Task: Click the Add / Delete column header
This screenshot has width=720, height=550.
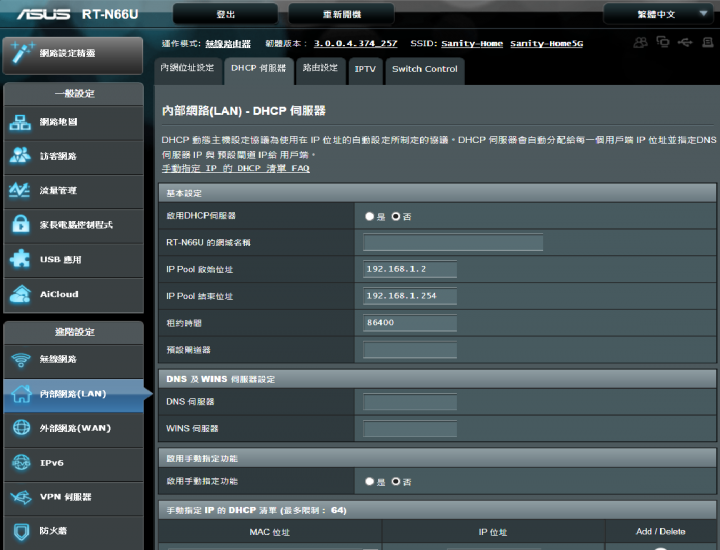Action: coord(661,532)
